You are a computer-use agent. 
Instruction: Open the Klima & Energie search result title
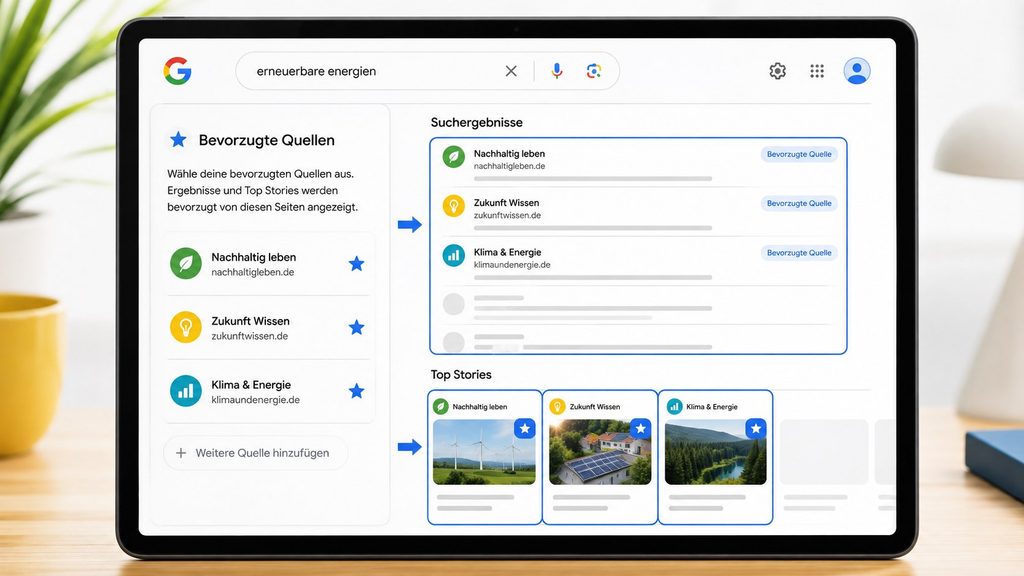[x=507, y=252]
